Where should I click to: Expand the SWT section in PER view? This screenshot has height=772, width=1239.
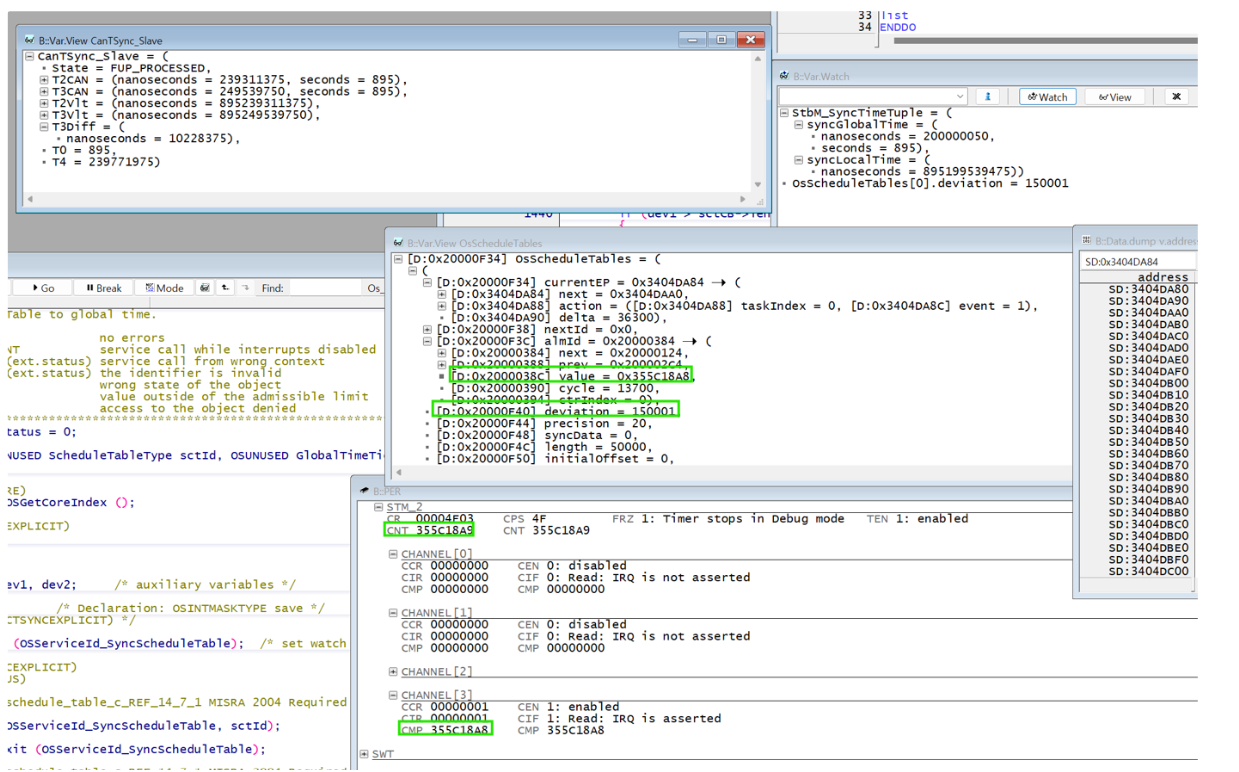364,753
